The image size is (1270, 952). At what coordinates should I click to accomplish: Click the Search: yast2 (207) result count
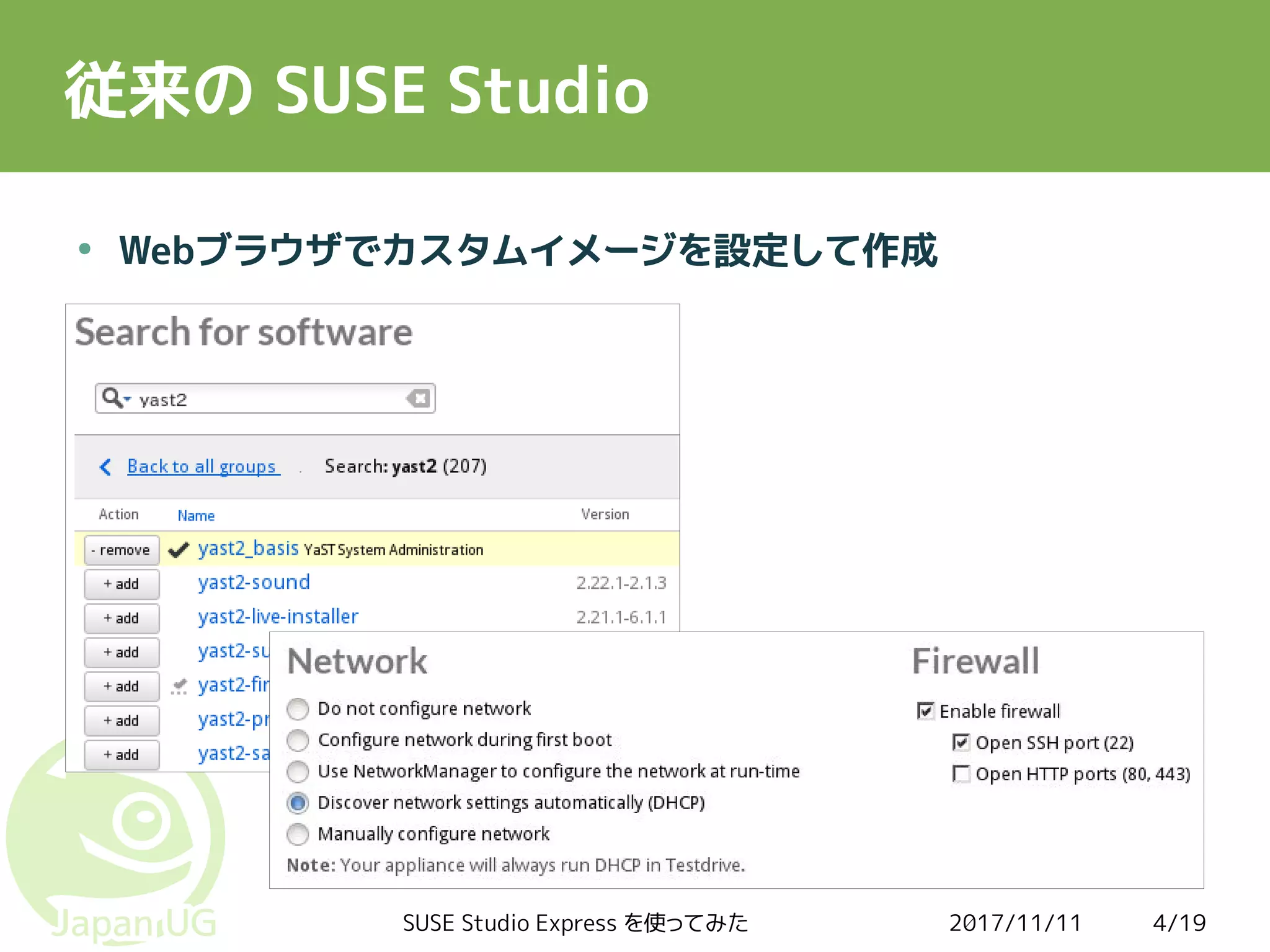click(406, 466)
